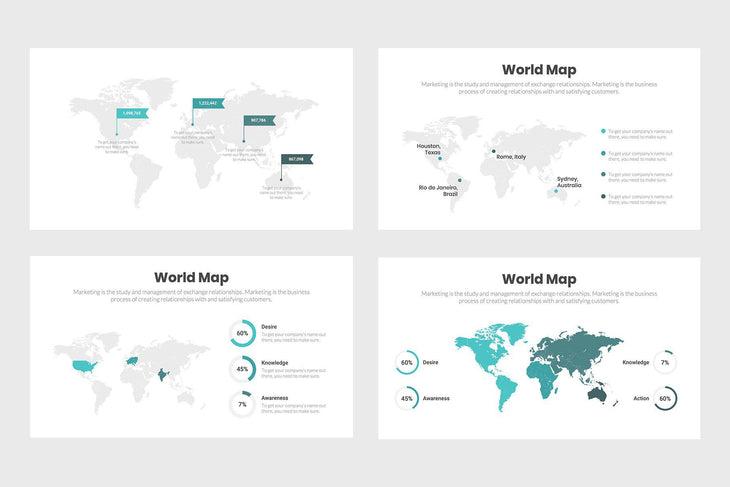Click the 1,098,765 flag over North America
The width and height of the screenshot is (730, 487).
coord(132,113)
